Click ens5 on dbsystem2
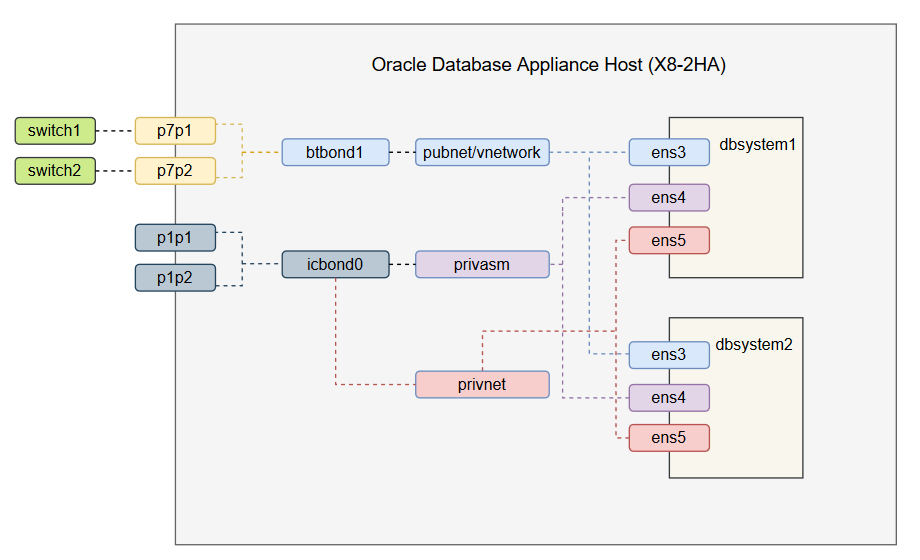920x560 pixels. tap(669, 438)
